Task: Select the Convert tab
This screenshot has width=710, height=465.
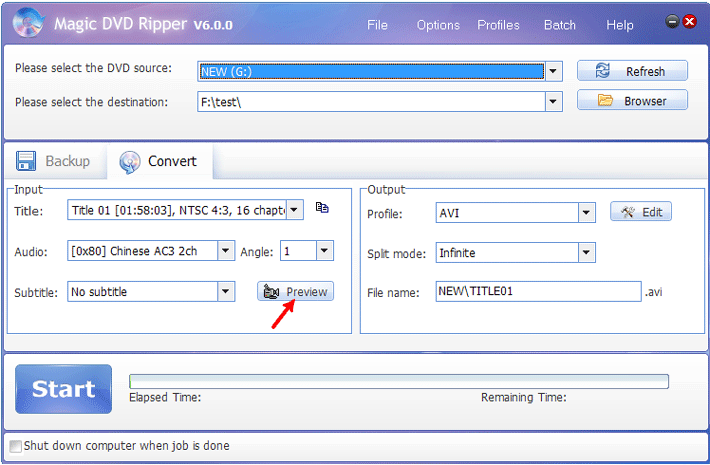Action: pos(159,161)
